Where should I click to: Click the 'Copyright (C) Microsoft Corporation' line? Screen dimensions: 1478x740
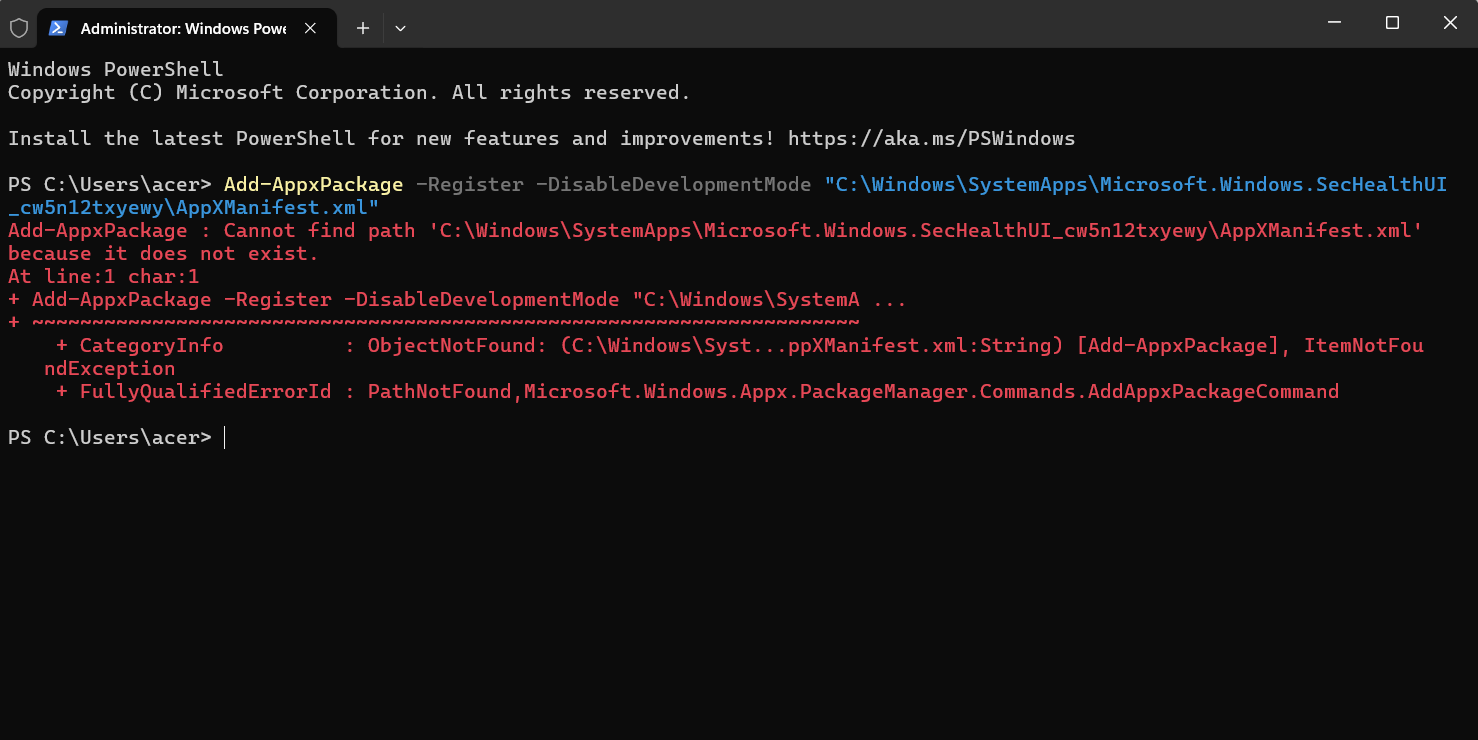pyautogui.click(x=349, y=92)
